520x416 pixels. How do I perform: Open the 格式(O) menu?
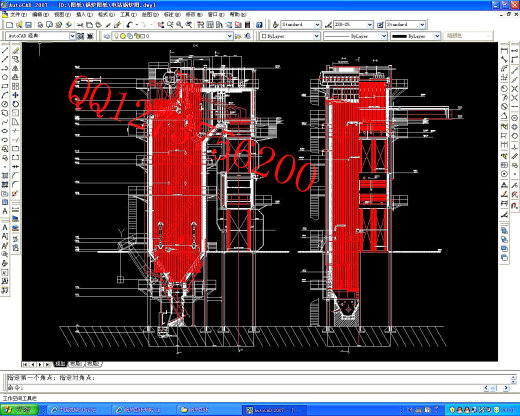[x=106, y=15]
